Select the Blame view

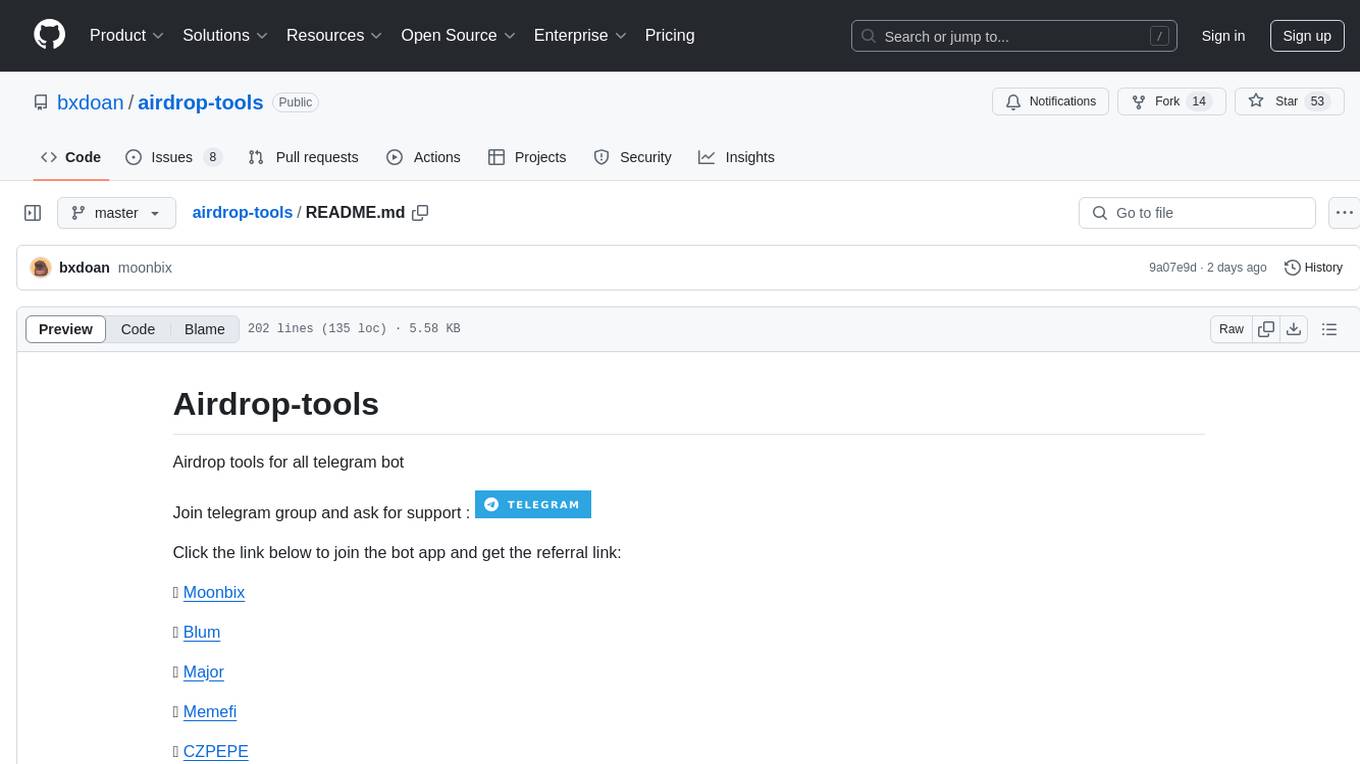(205, 329)
